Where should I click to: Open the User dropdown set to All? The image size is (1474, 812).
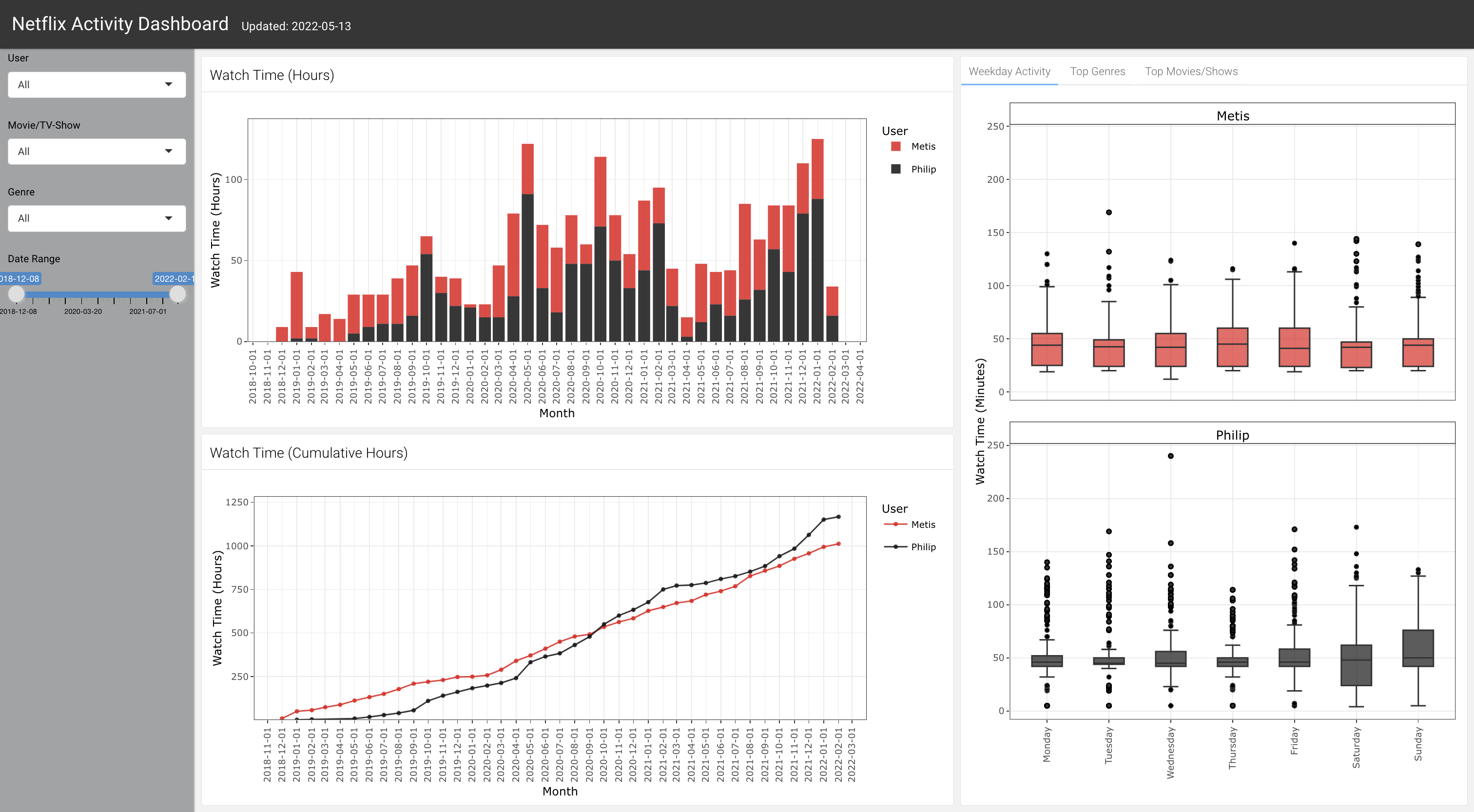coord(97,85)
